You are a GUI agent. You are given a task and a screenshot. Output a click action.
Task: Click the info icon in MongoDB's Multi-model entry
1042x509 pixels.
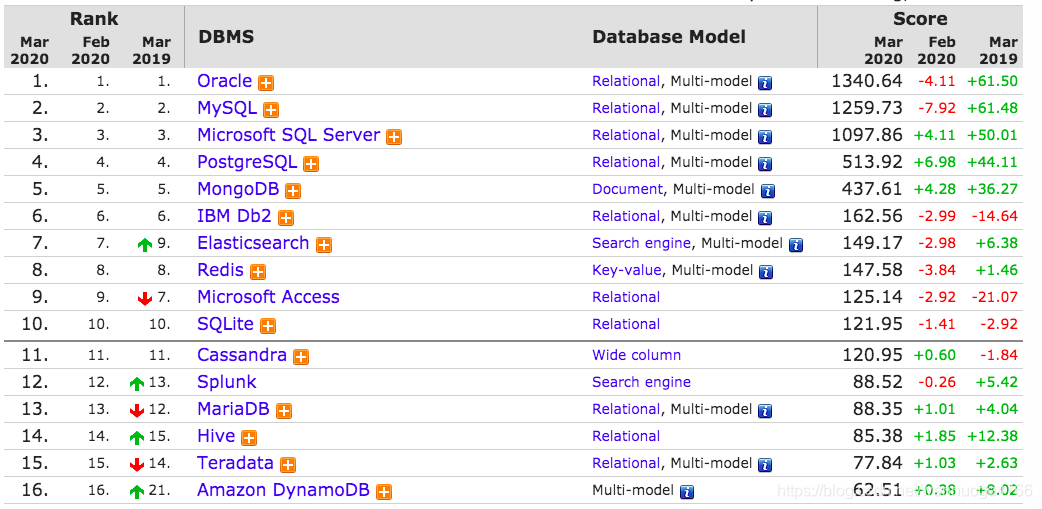coord(768,191)
